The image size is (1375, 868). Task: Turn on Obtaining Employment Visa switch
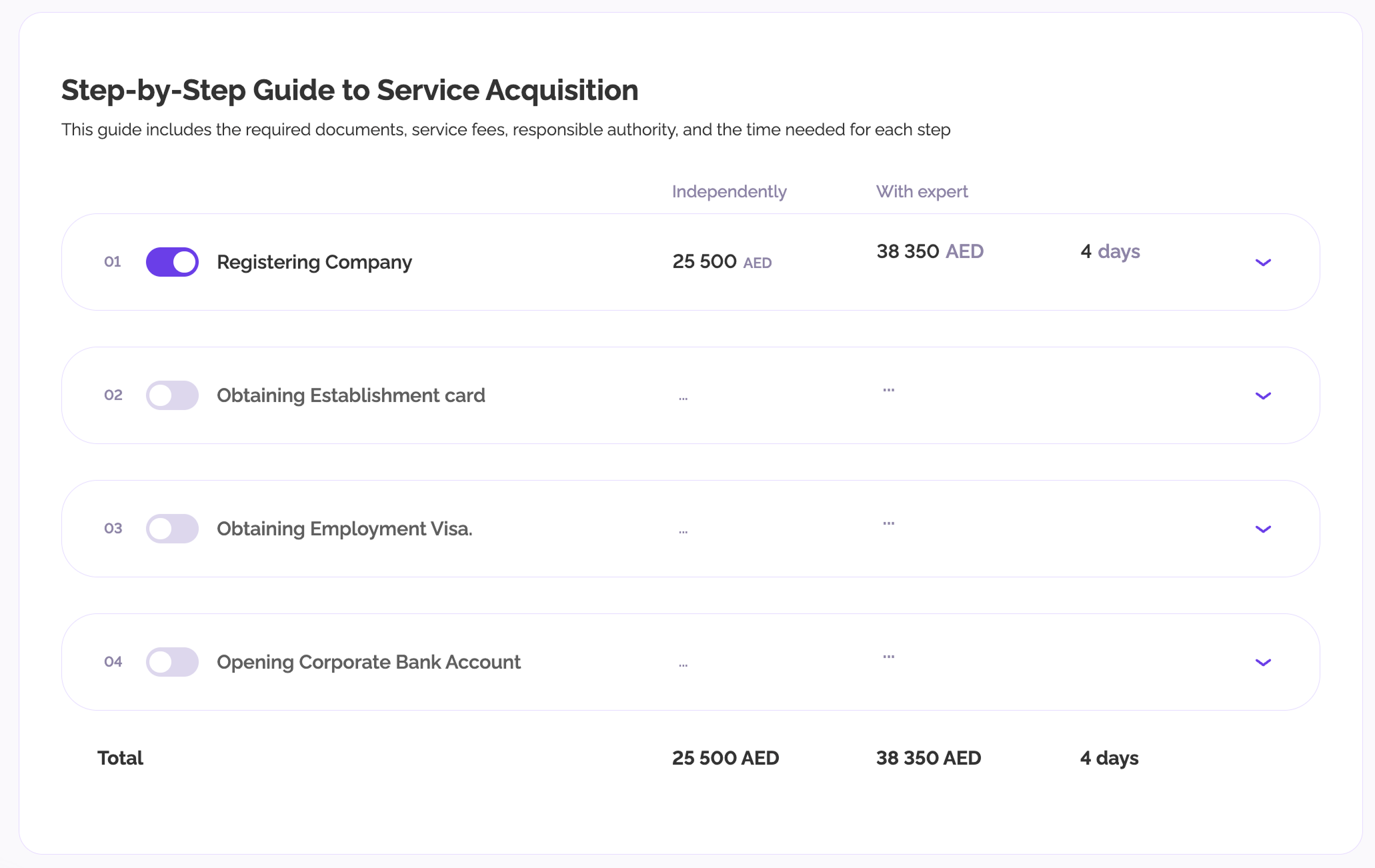[172, 529]
